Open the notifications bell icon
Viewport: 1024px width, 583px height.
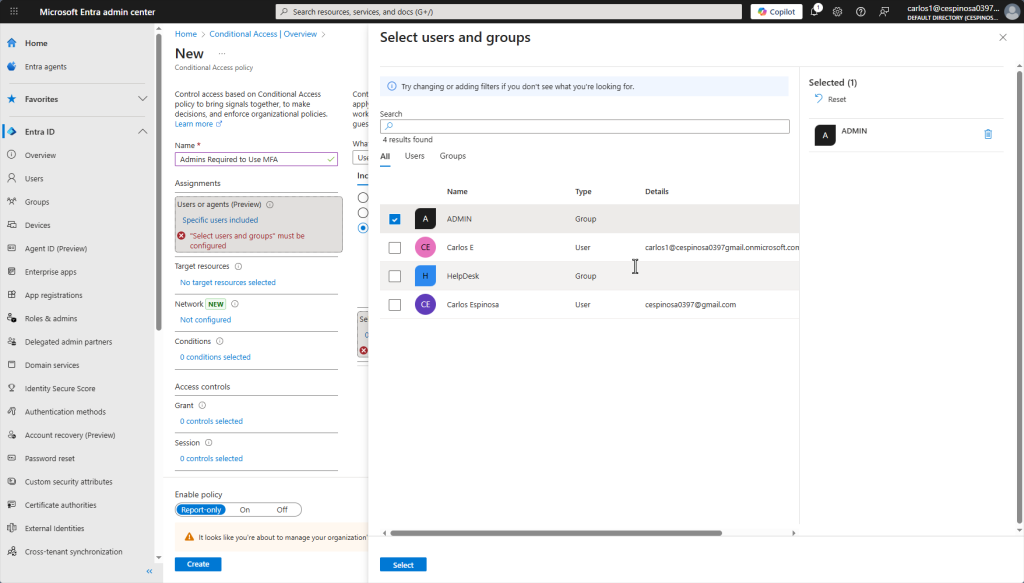click(x=815, y=11)
